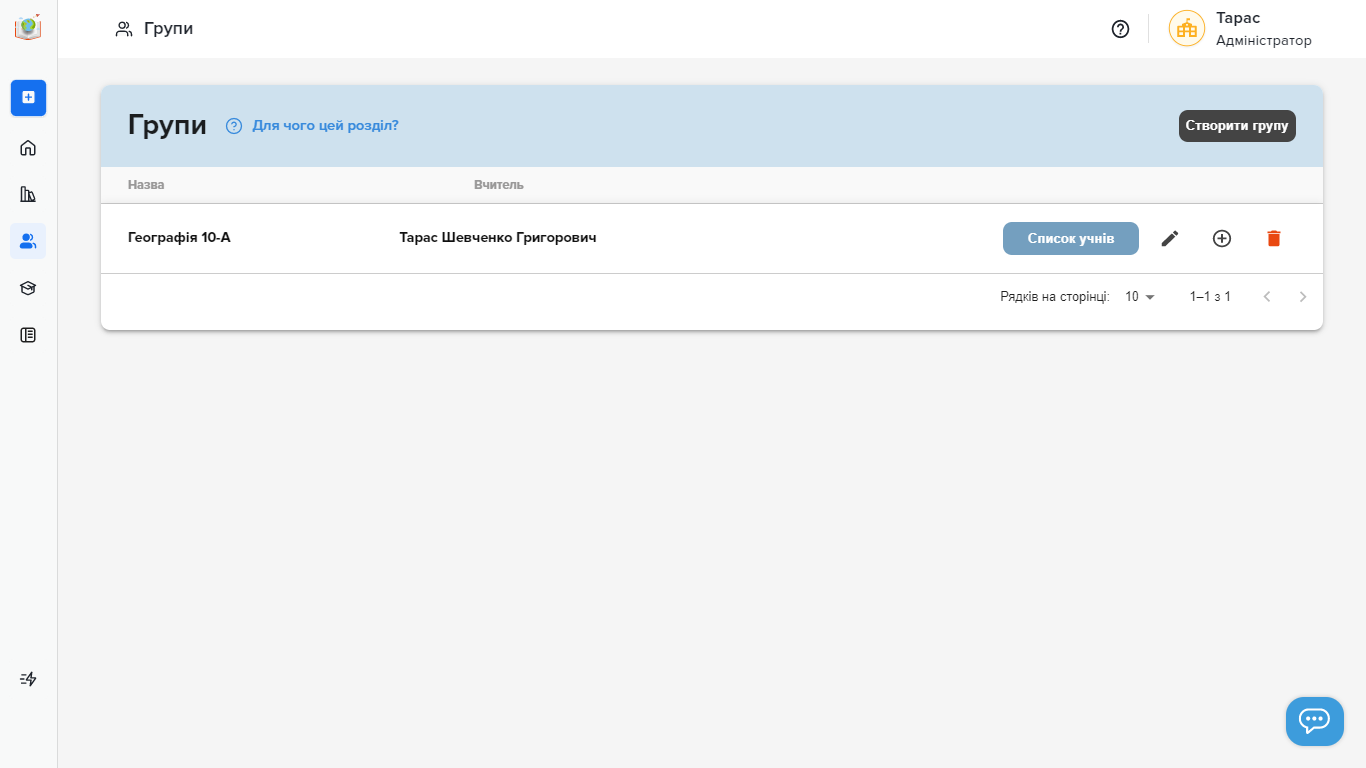1366x768 pixels.
Task: Click teacher Тарас Шевченко Григорович
Action: (498, 238)
